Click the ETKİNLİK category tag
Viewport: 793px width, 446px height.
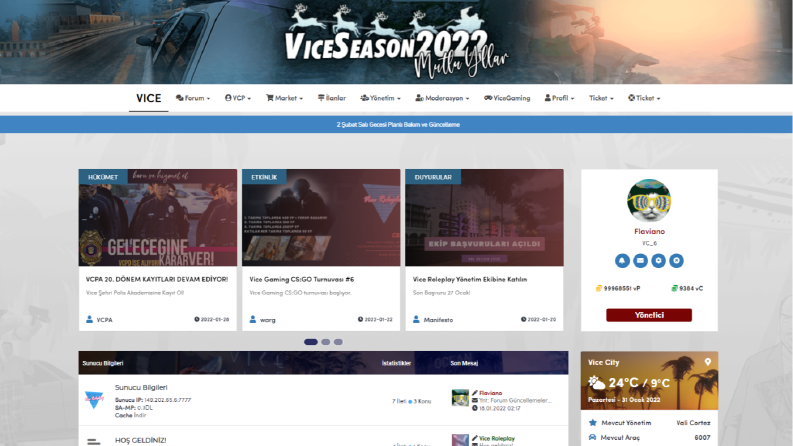pos(264,177)
